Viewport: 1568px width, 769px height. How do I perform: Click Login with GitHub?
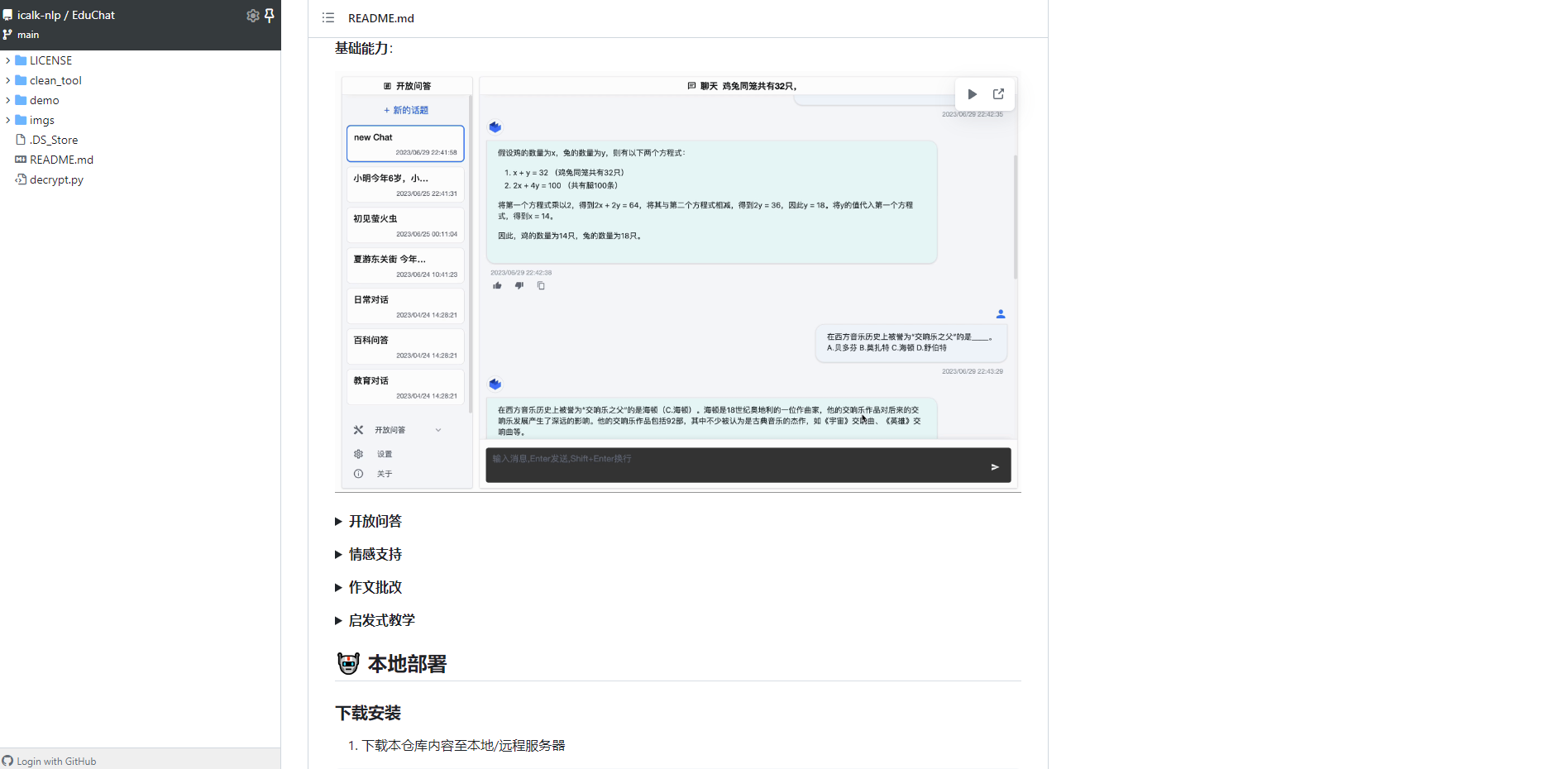click(x=50, y=761)
